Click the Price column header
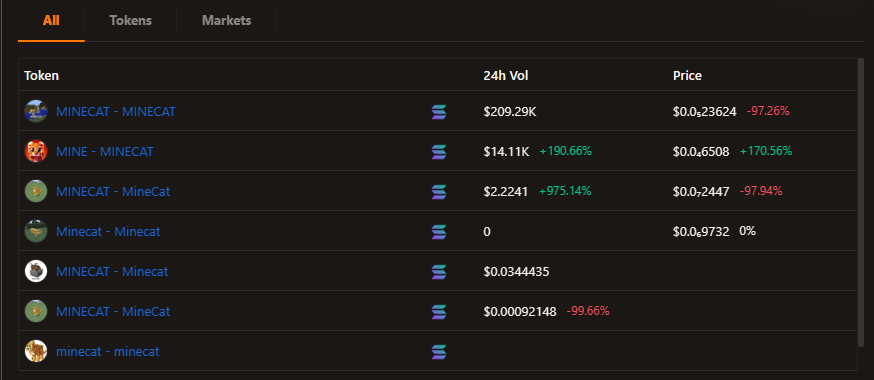 (687, 76)
